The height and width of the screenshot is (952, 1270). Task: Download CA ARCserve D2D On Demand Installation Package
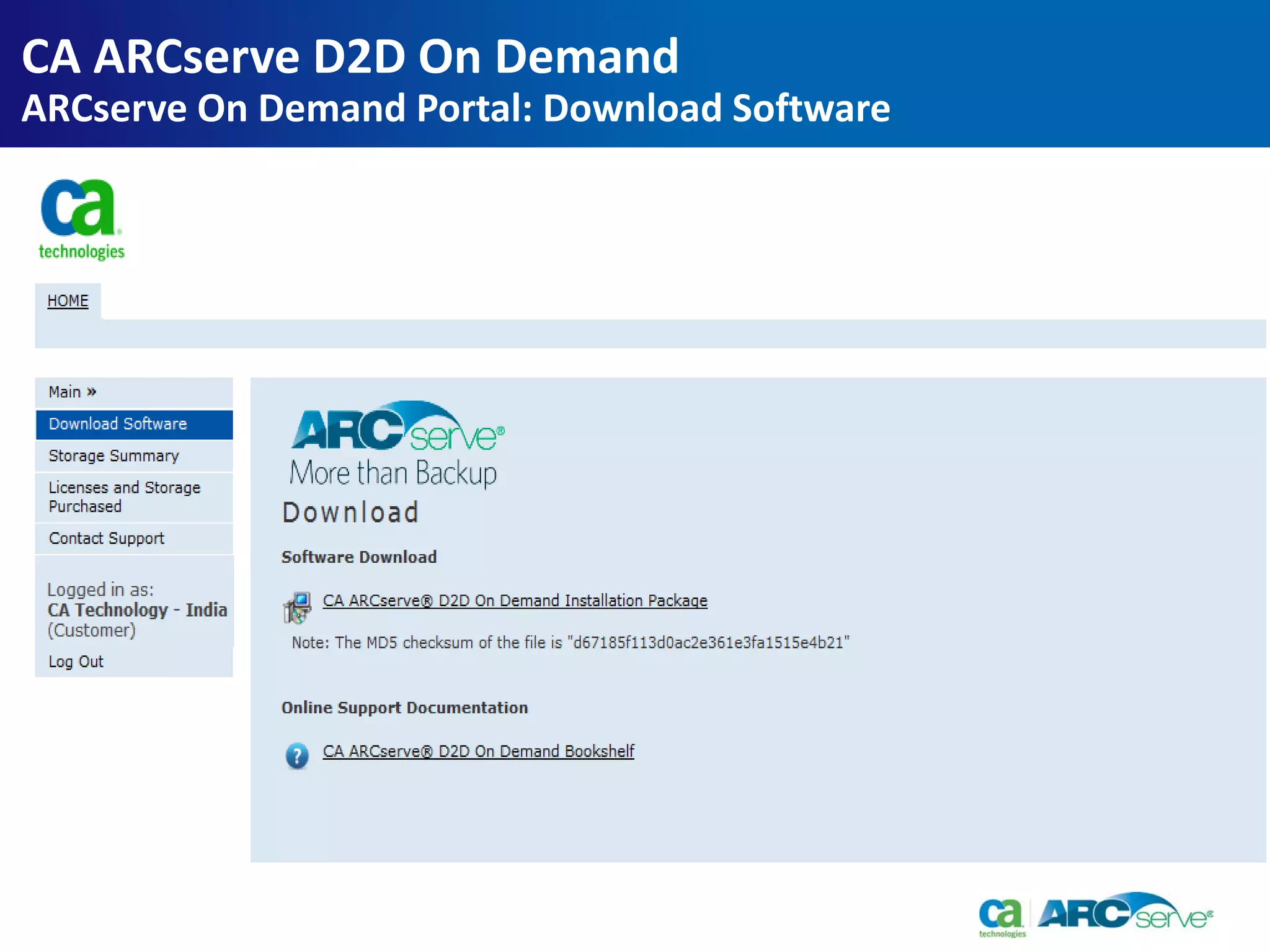pos(515,601)
